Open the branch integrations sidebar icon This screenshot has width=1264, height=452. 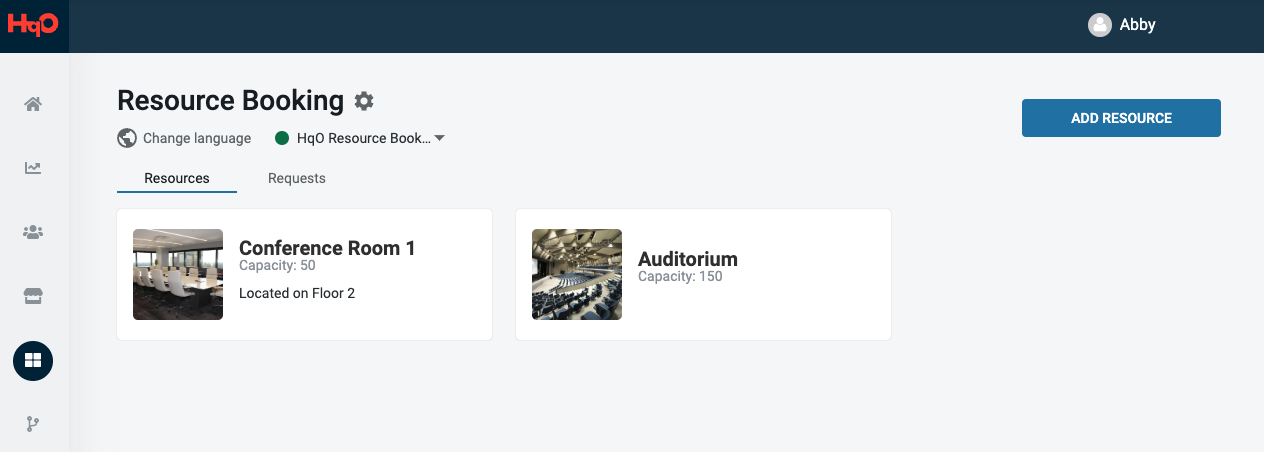[x=33, y=424]
